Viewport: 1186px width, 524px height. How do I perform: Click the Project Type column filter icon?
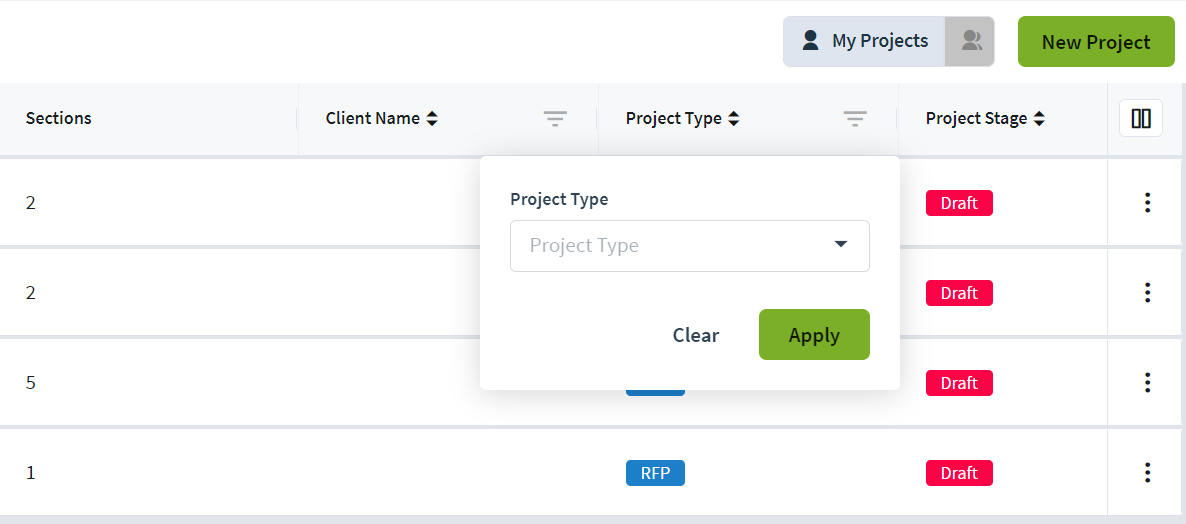pyautogui.click(x=855, y=119)
